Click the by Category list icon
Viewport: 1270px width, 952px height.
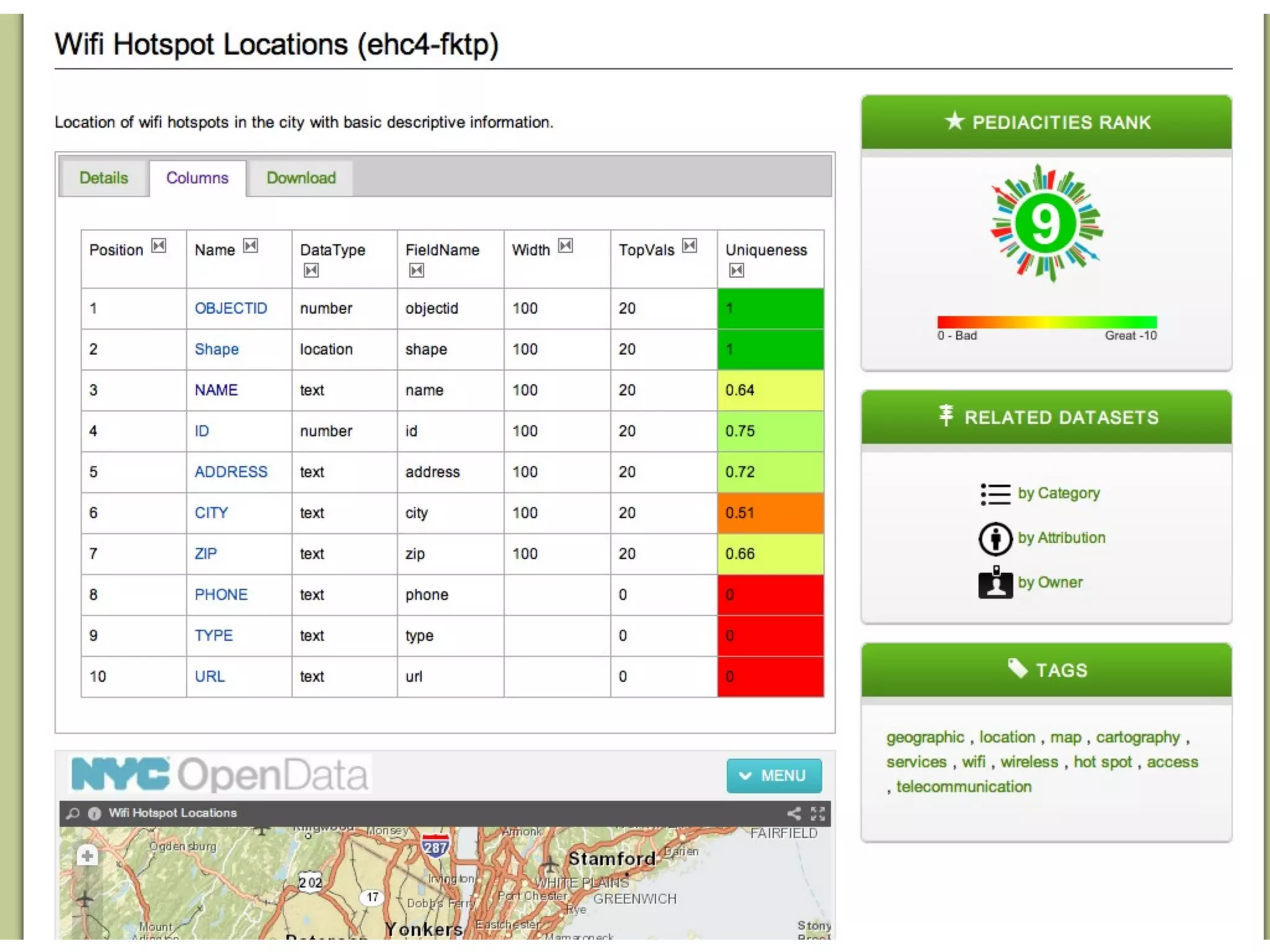(995, 494)
